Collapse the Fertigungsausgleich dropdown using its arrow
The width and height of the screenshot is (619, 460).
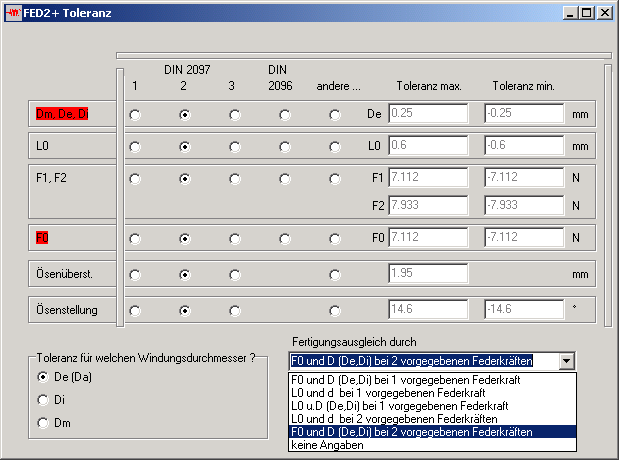pos(567,361)
